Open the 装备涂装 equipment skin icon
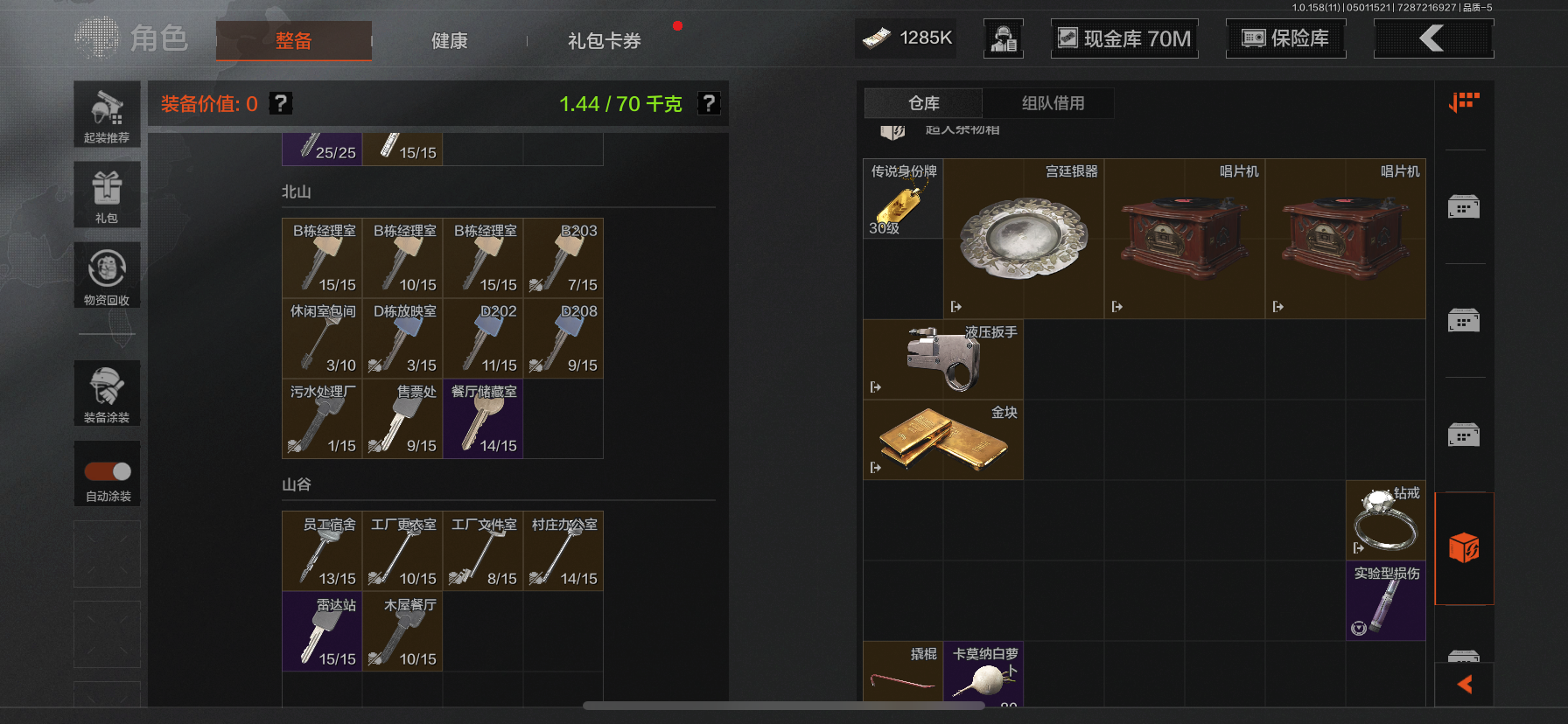The width and height of the screenshot is (1568, 724). [x=107, y=393]
